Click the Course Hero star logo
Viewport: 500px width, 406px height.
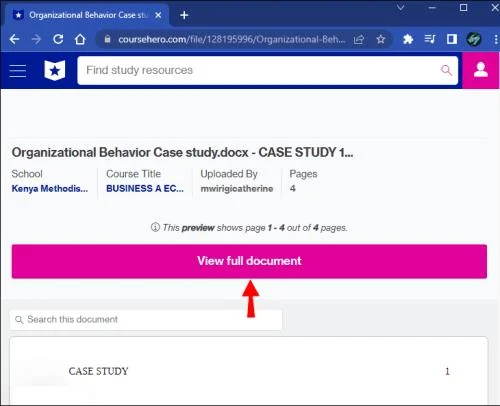coord(55,70)
